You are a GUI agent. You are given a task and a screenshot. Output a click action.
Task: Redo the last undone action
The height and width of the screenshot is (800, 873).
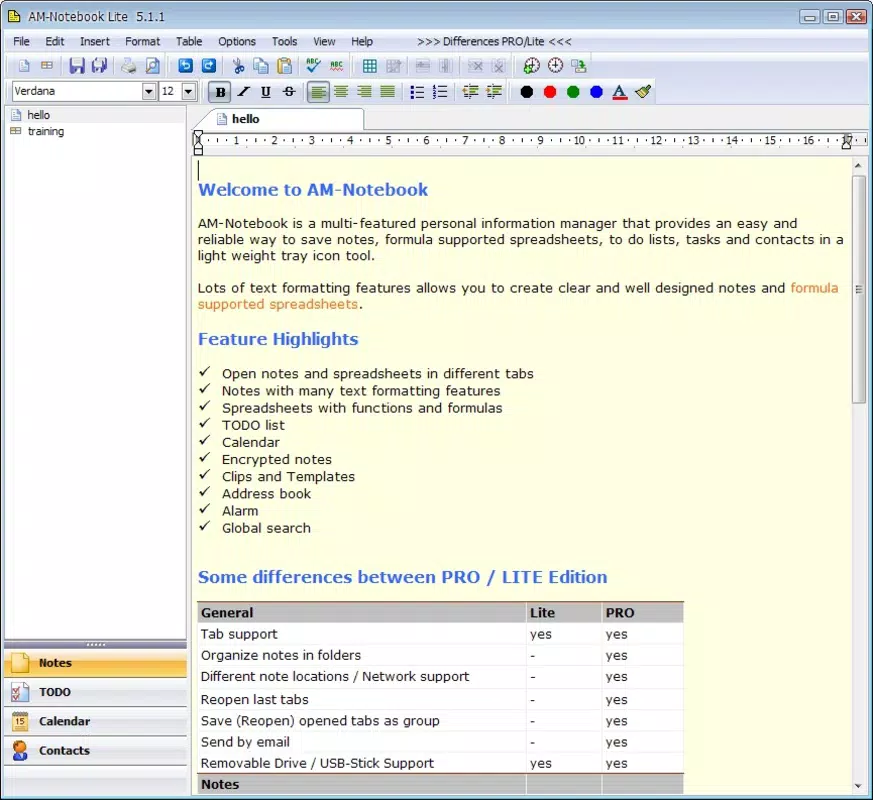click(x=209, y=66)
